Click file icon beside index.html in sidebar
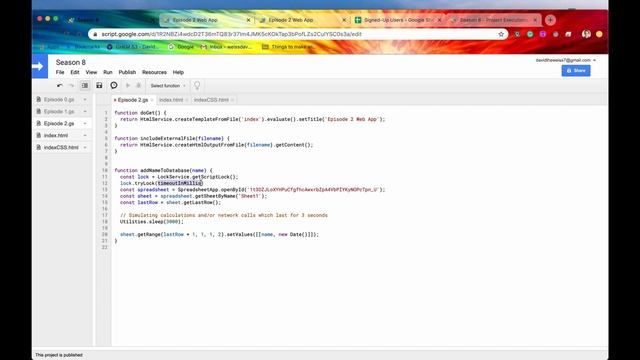The width and height of the screenshot is (640, 360). 39,135
